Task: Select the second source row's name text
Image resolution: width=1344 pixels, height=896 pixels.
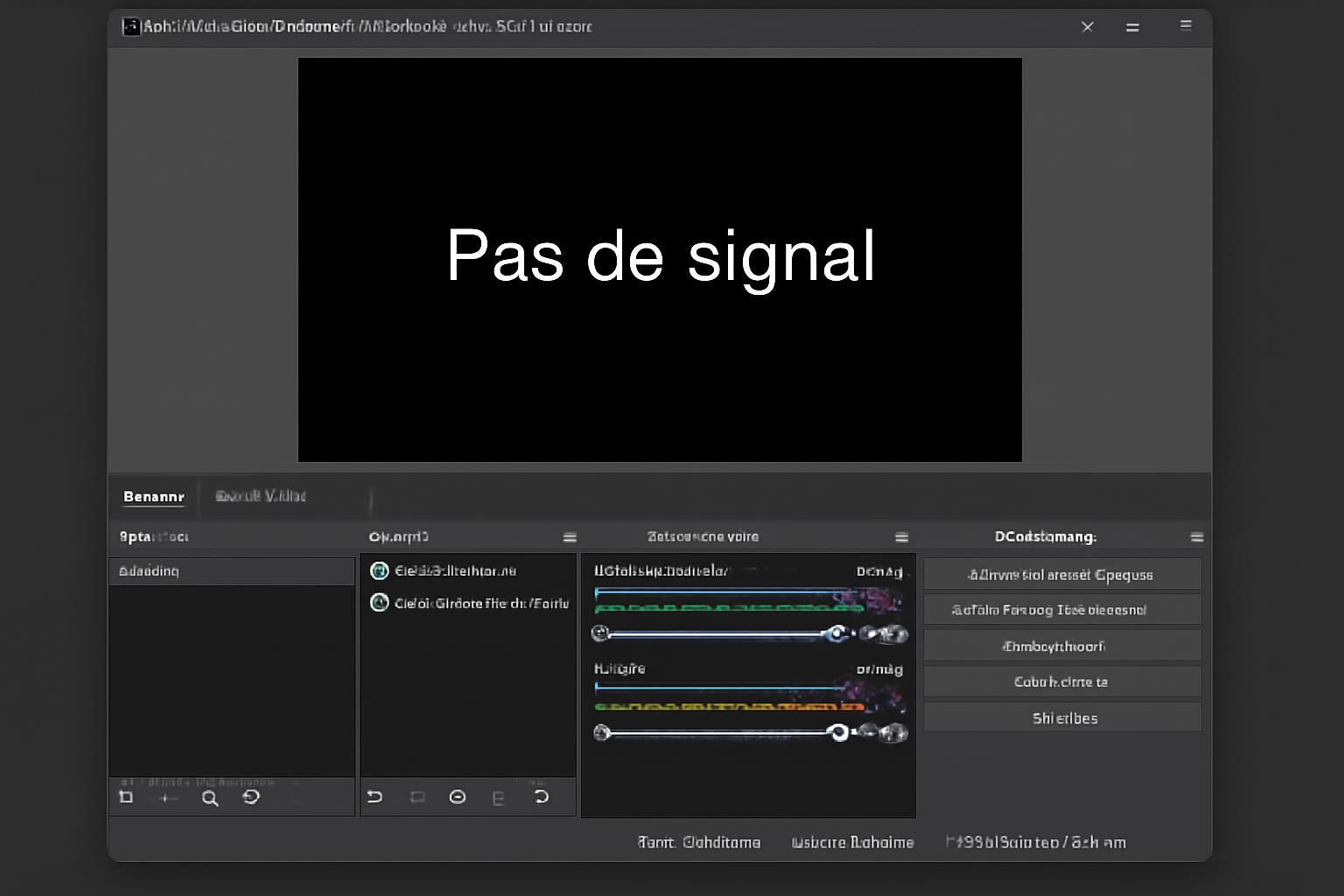Action: [x=481, y=603]
